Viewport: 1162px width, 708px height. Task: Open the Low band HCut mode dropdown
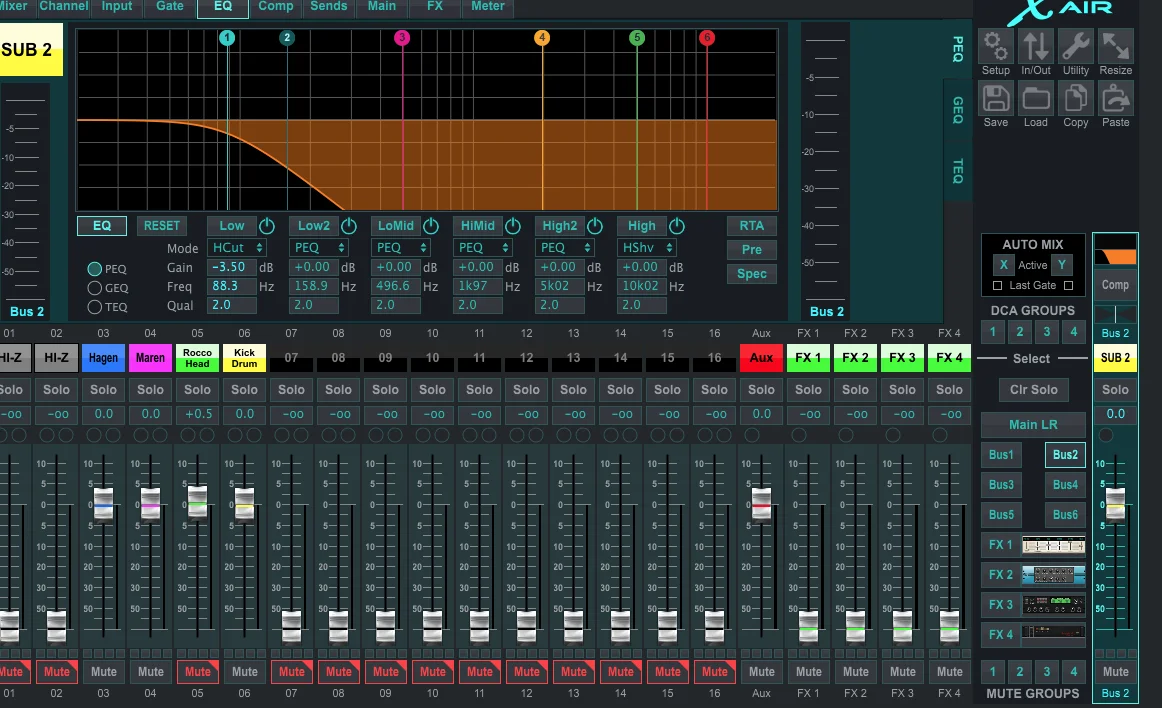tap(237, 247)
